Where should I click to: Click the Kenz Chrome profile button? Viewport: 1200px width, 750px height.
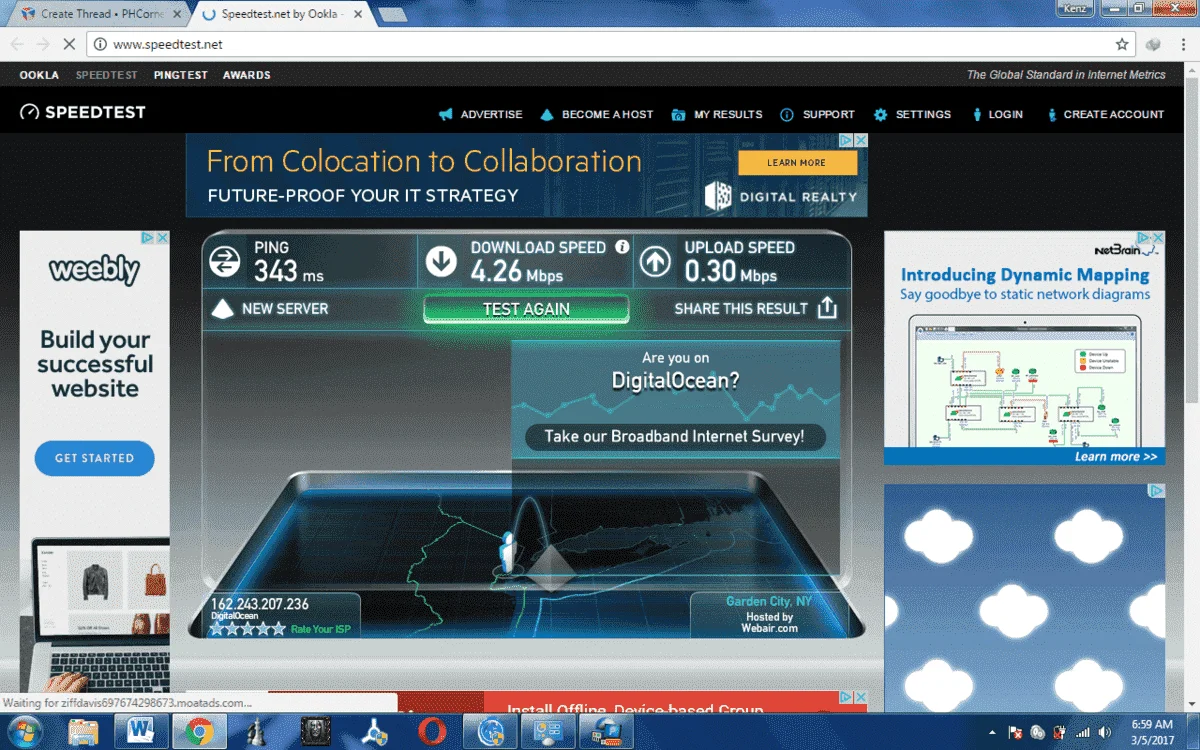click(1073, 7)
